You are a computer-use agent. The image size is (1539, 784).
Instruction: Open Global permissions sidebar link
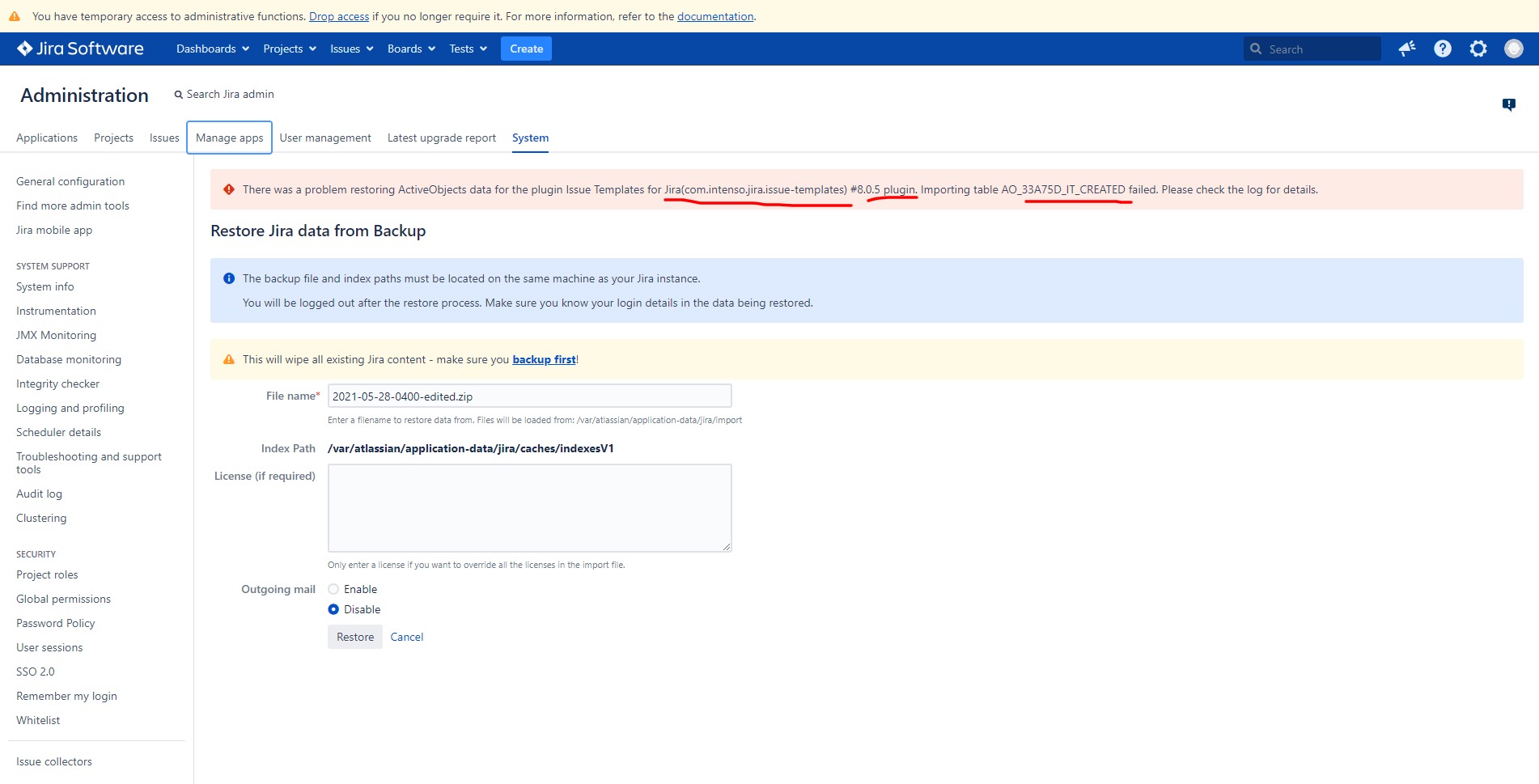(63, 599)
